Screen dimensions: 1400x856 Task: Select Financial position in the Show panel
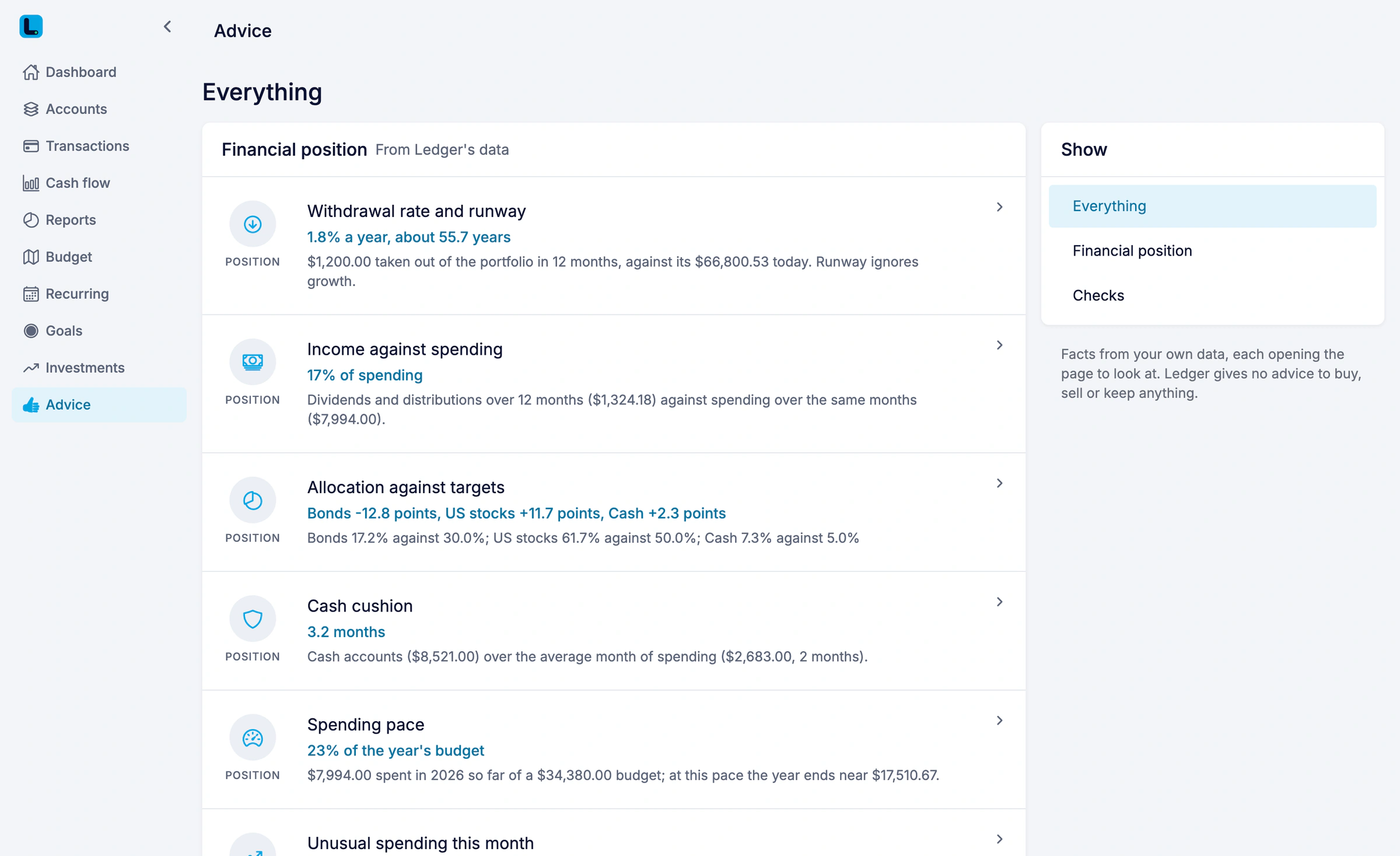click(1212, 251)
